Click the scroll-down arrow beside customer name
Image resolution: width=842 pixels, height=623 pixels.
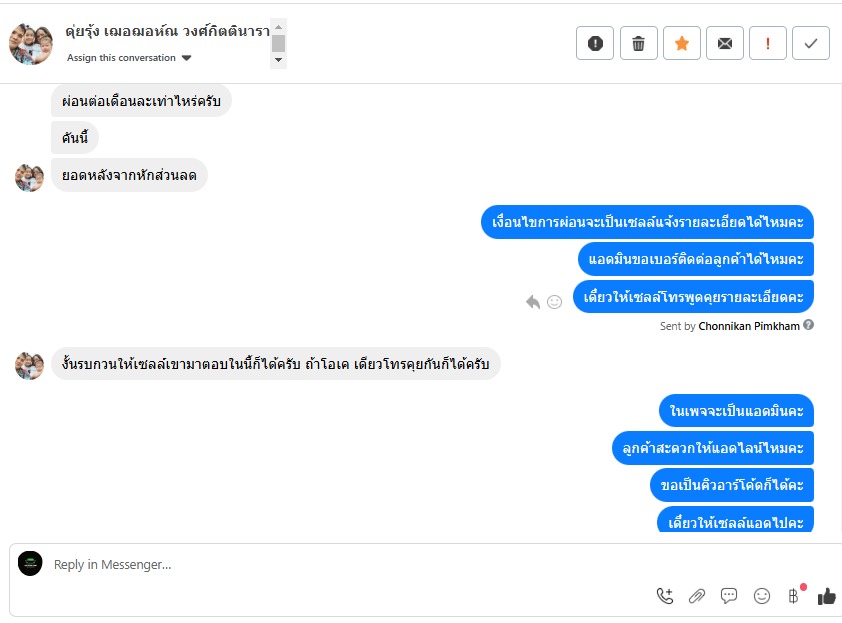279,61
